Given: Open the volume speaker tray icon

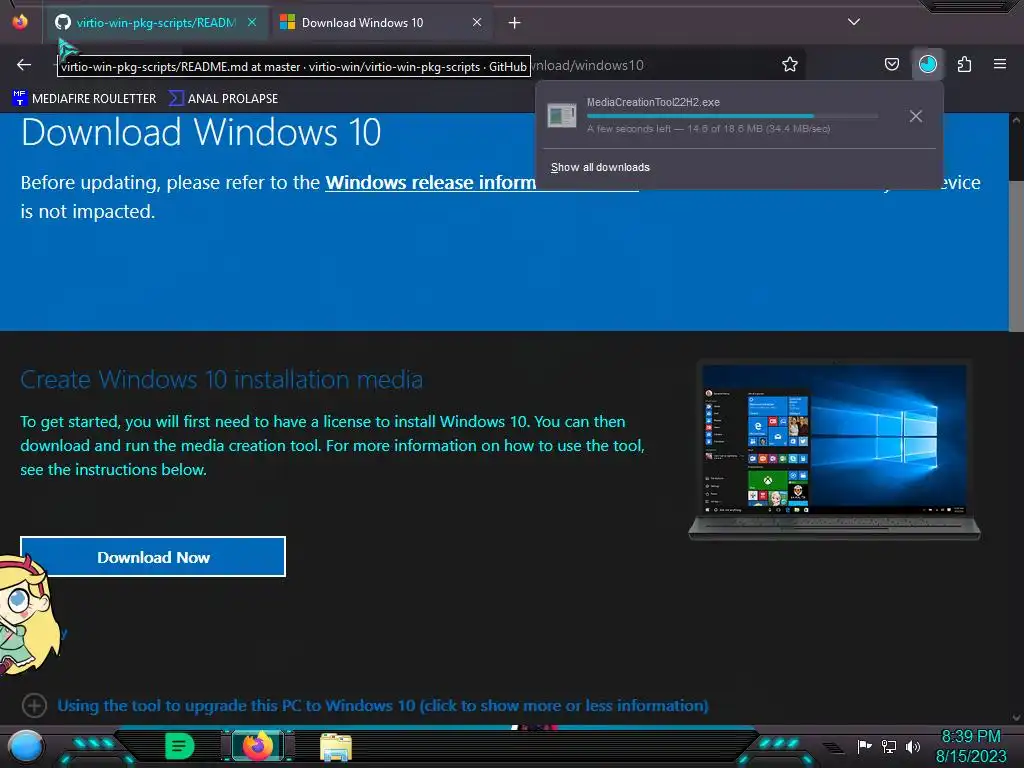Looking at the screenshot, I should 912,746.
